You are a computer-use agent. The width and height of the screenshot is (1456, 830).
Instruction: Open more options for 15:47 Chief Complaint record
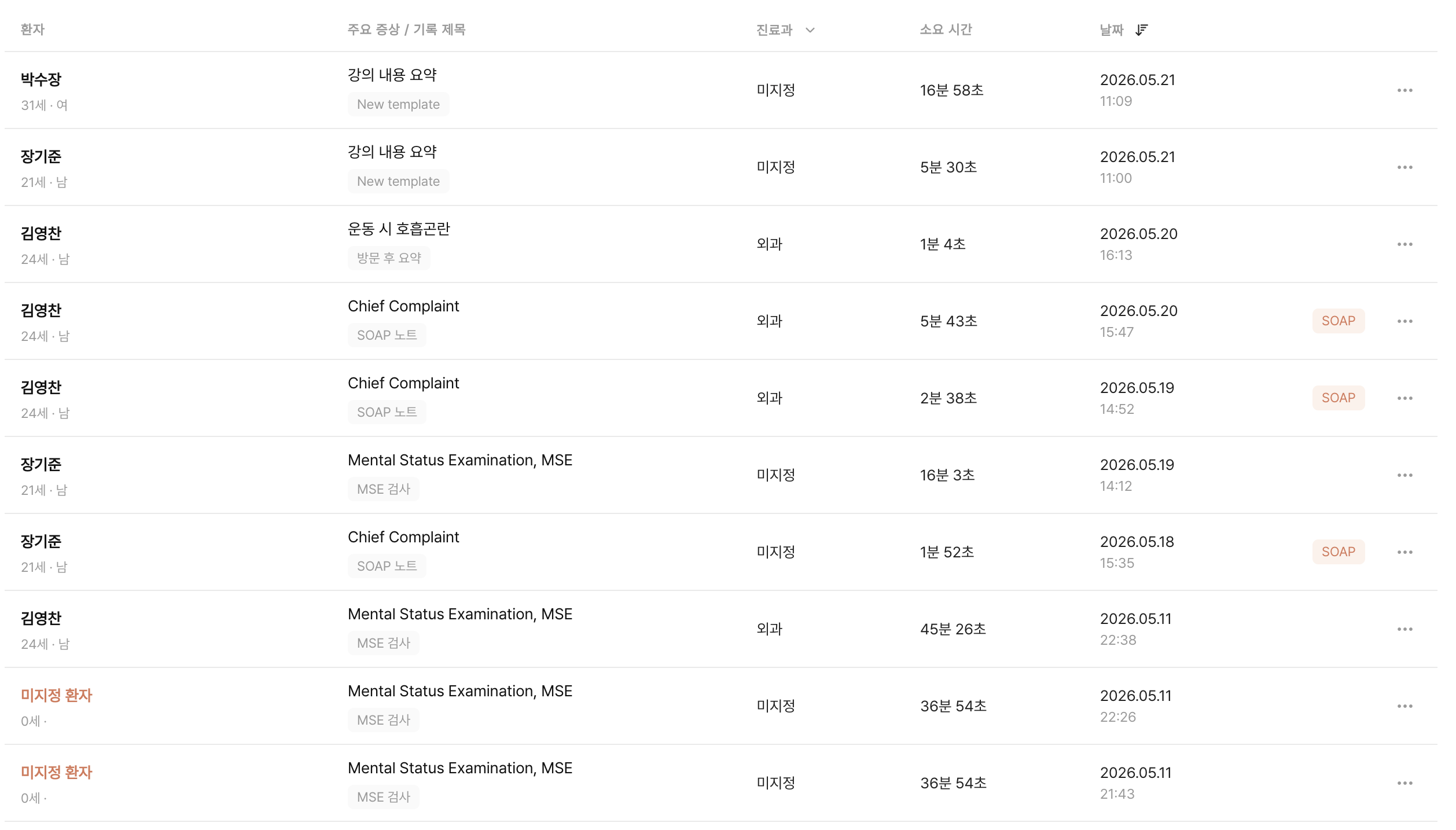(1404, 321)
